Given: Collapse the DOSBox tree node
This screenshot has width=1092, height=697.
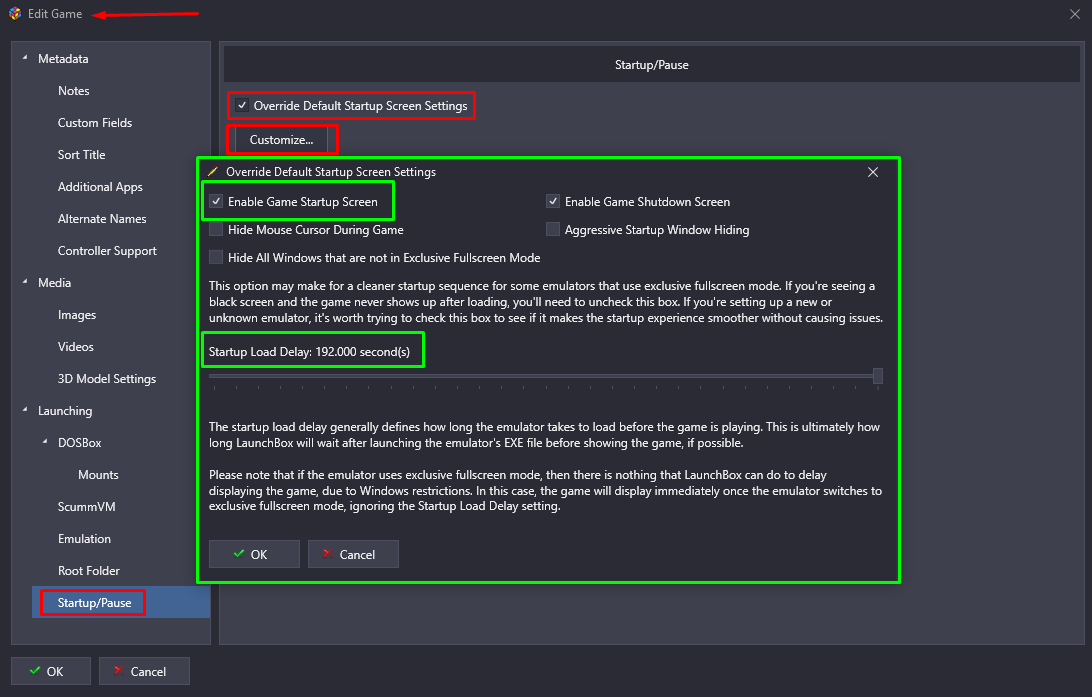Looking at the screenshot, I should [x=45, y=443].
